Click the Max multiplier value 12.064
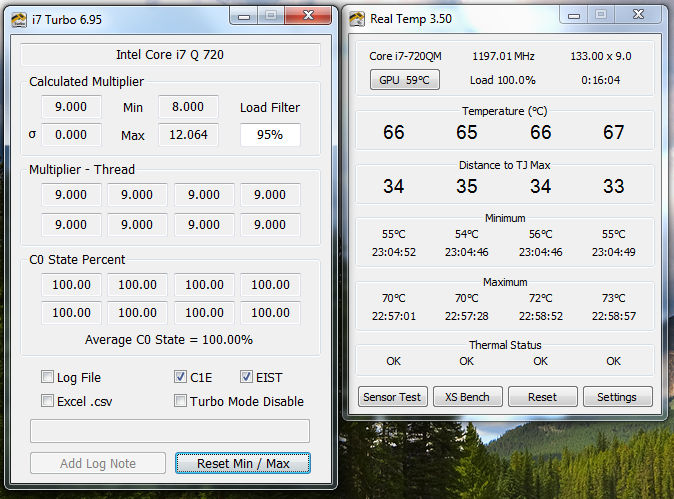Screen dimensions: 674x499 (188, 135)
